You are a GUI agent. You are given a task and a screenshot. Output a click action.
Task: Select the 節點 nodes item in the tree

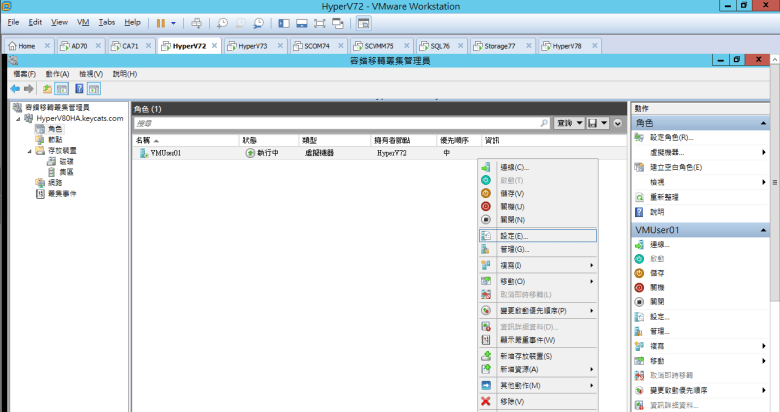(x=54, y=139)
